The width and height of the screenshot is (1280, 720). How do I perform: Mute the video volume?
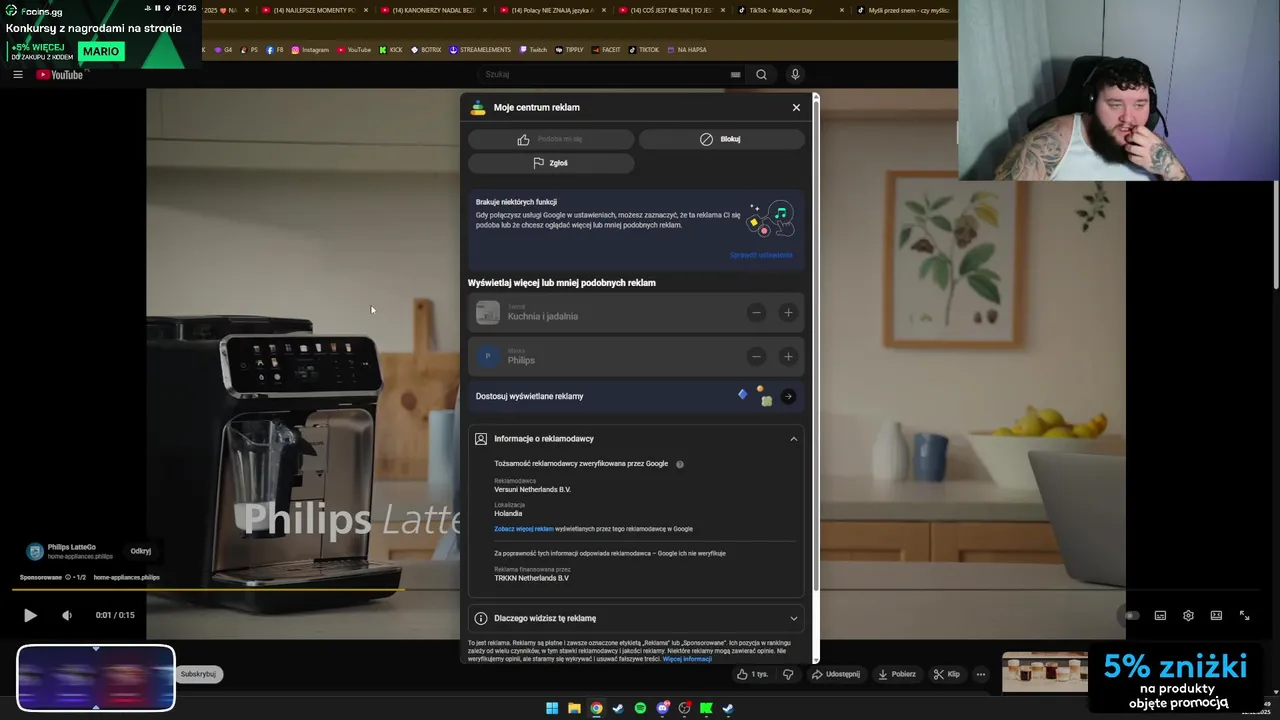[x=67, y=616]
